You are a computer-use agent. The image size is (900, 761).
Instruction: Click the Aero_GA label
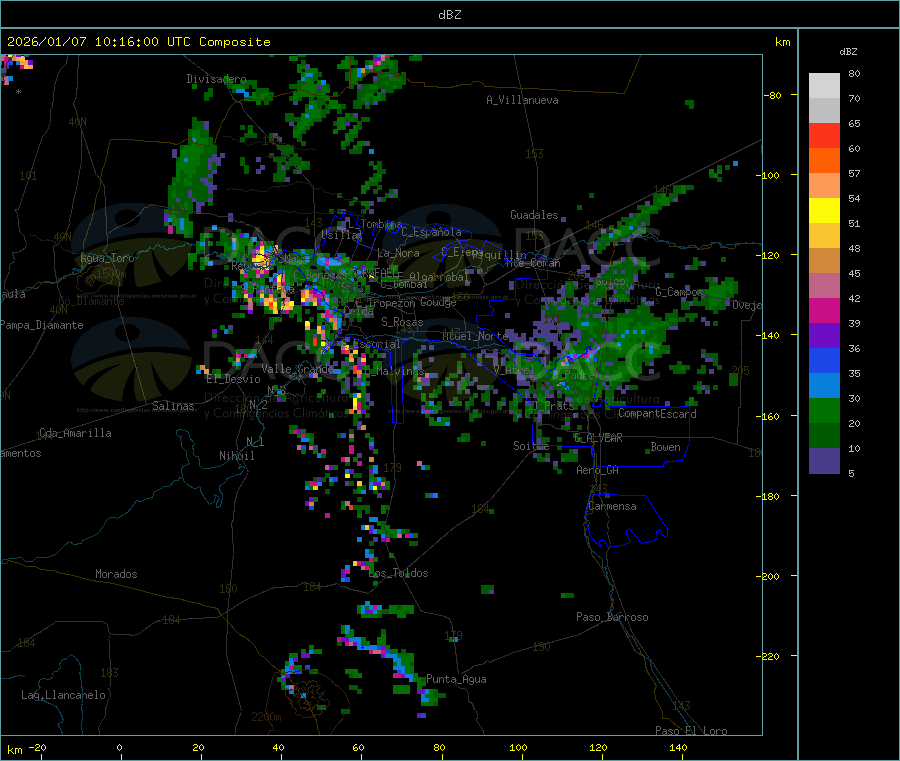tap(598, 470)
